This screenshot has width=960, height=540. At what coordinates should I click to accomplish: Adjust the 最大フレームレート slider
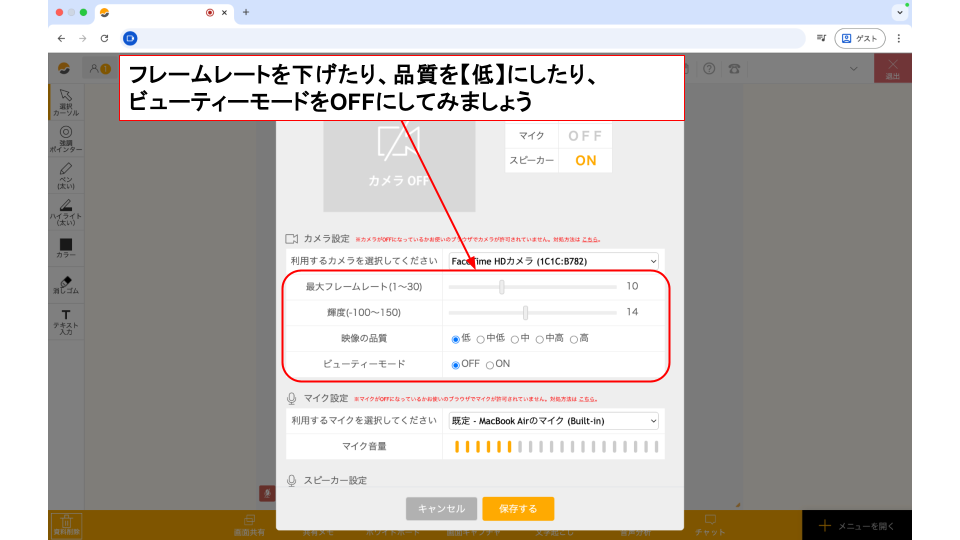tap(502, 287)
